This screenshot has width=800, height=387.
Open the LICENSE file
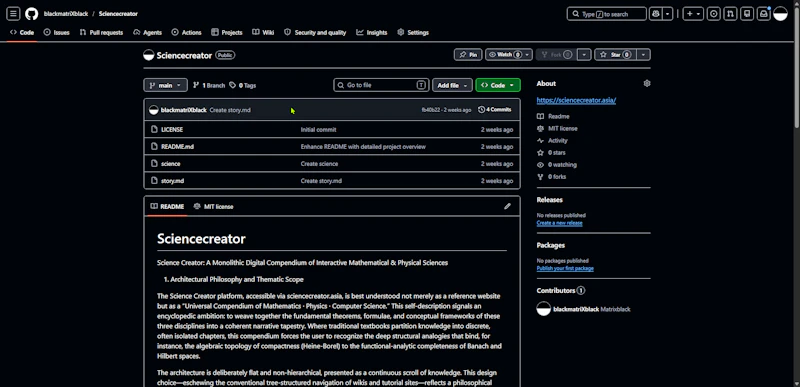[172, 130]
